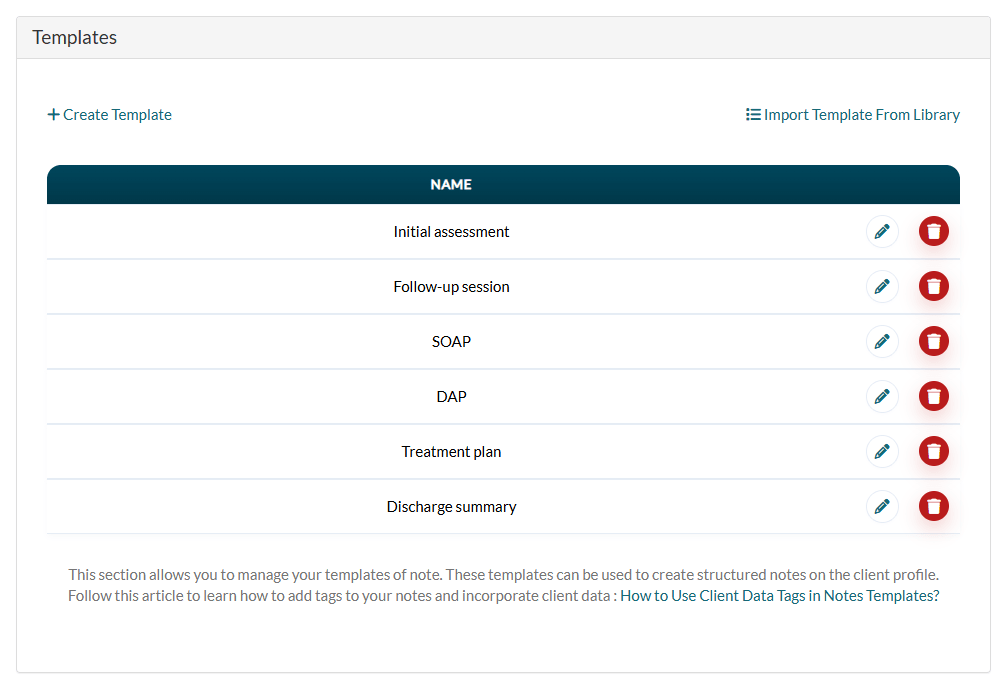Delete the SOAP template

point(933,341)
